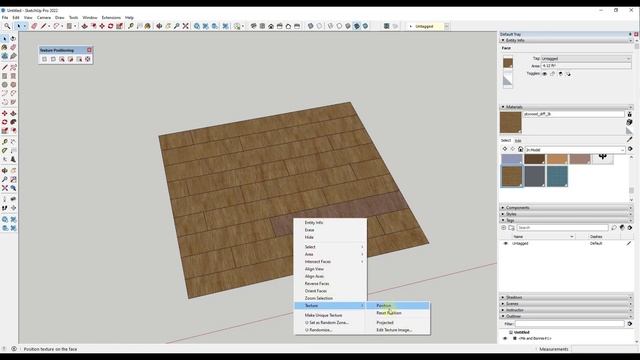Choose Reverse Faces in context menu
640x360 pixels.
coord(330,283)
